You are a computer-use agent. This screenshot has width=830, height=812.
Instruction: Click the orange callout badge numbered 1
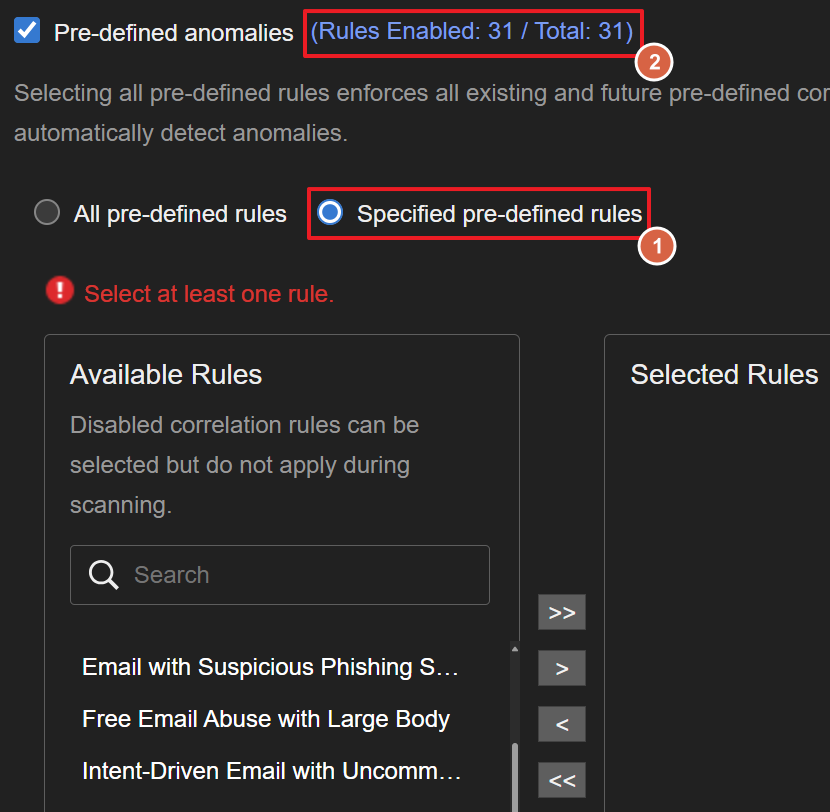coord(657,245)
